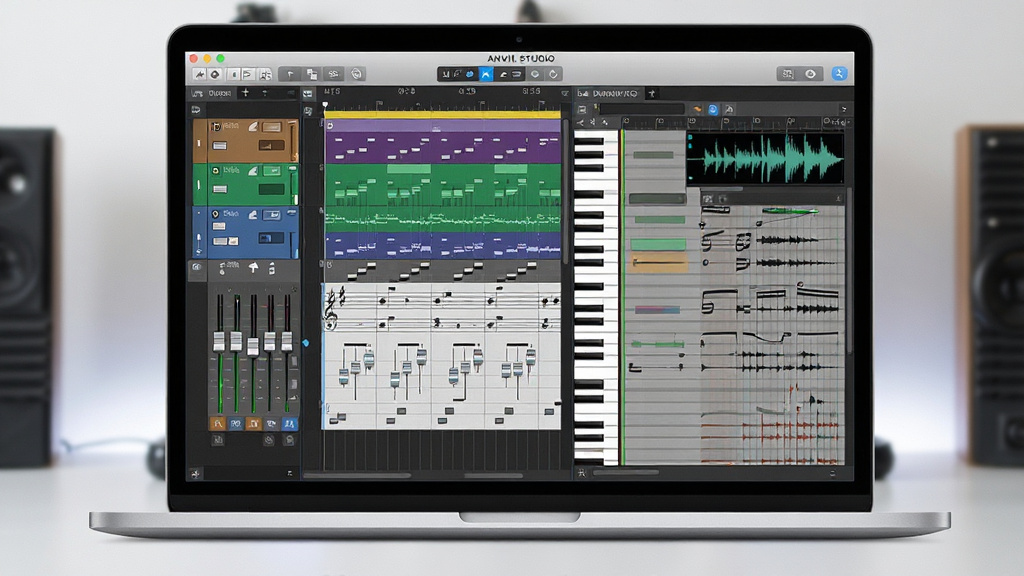Select the pointer arrow tool in the top-left toolbar
The width and height of the screenshot is (1024, 576).
click(200, 74)
